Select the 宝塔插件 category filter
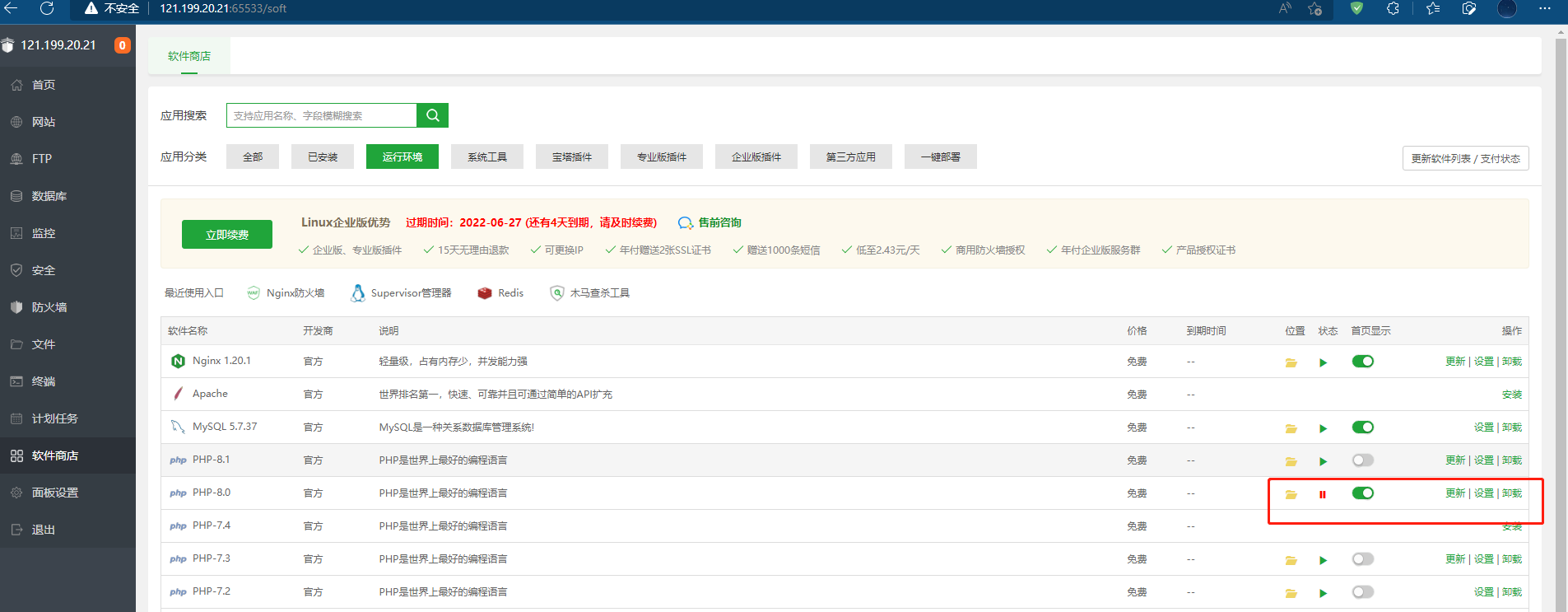Image resolution: width=1568 pixels, height=612 pixels. [572, 157]
